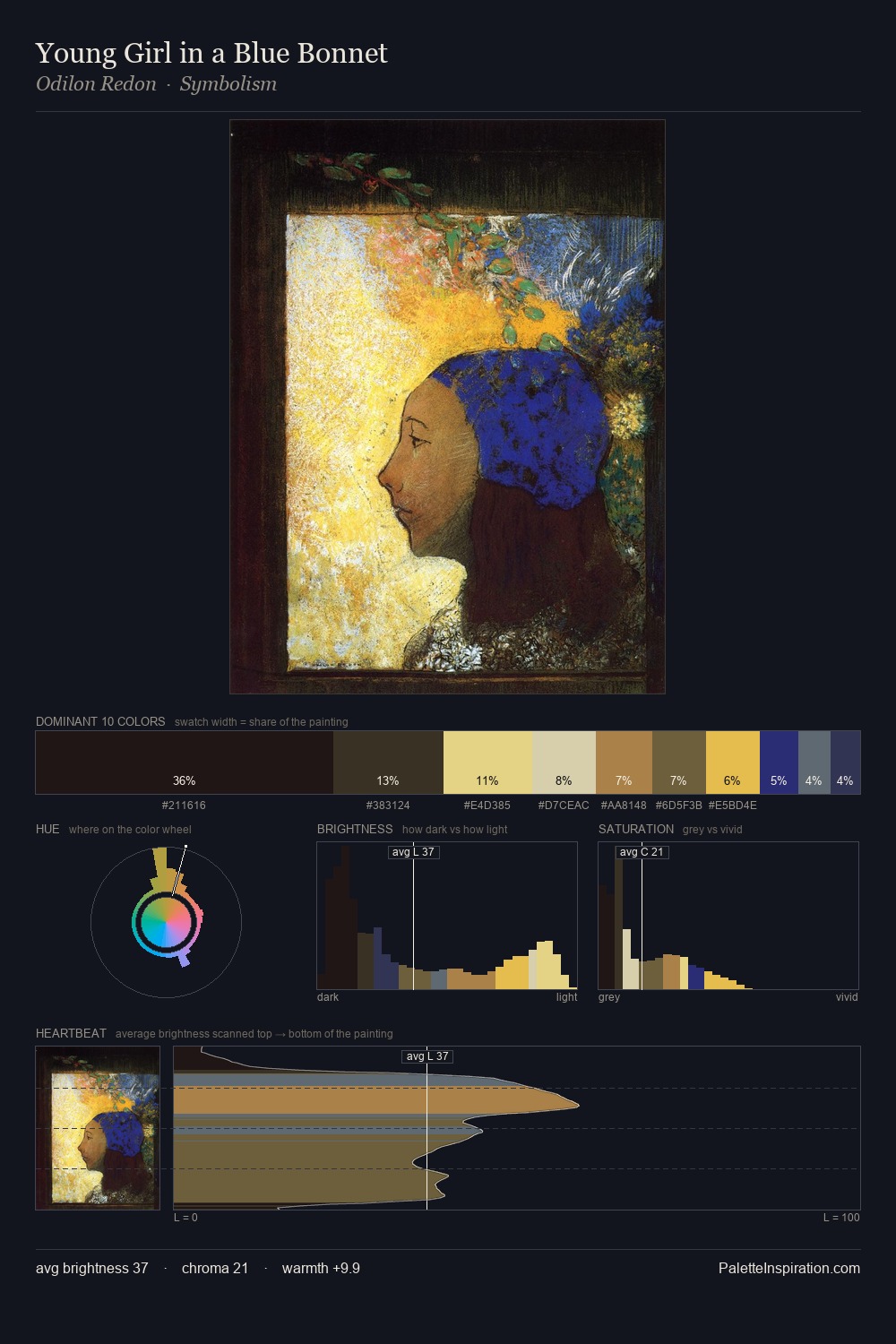Click the 'vivid' axis label under saturation

(x=847, y=997)
